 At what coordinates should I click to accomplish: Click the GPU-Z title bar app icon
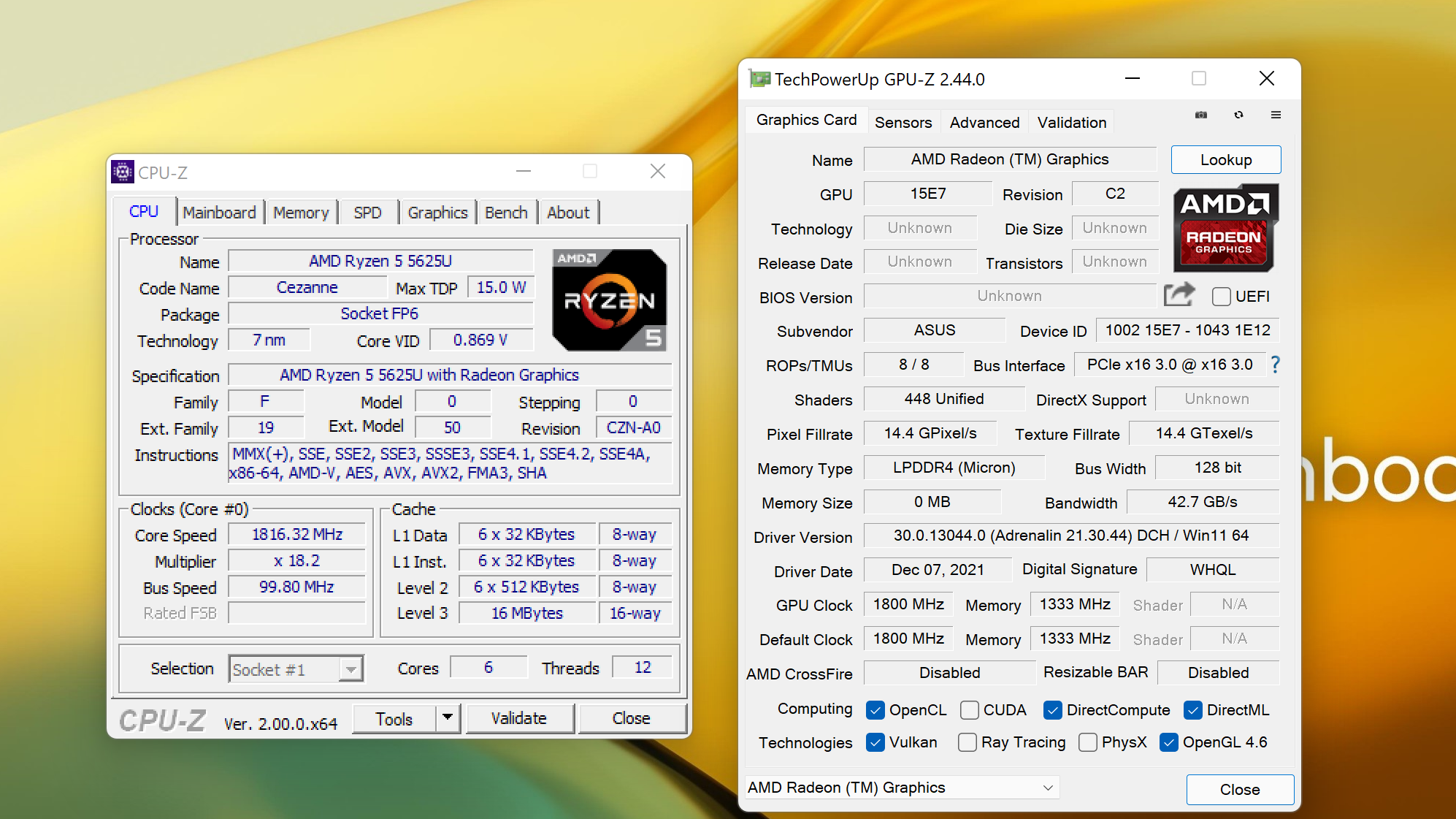(x=759, y=79)
